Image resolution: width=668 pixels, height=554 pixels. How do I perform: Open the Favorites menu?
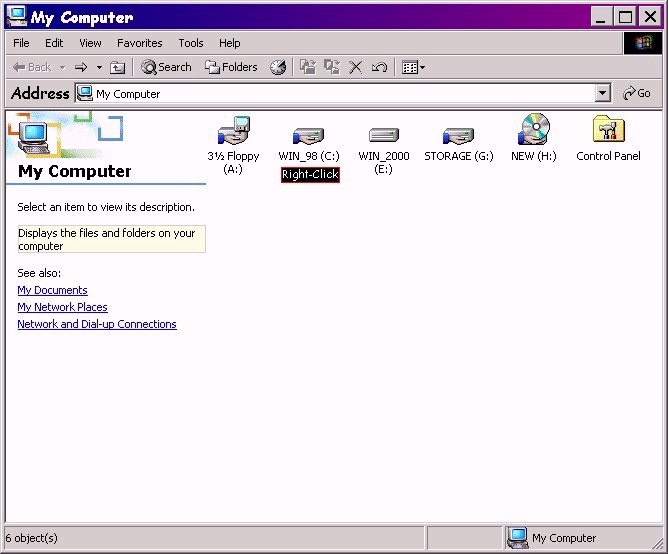tap(140, 43)
